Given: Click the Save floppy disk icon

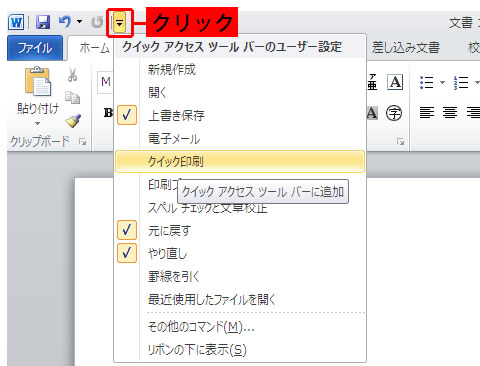Looking at the screenshot, I should pyautogui.click(x=43, y=22).
